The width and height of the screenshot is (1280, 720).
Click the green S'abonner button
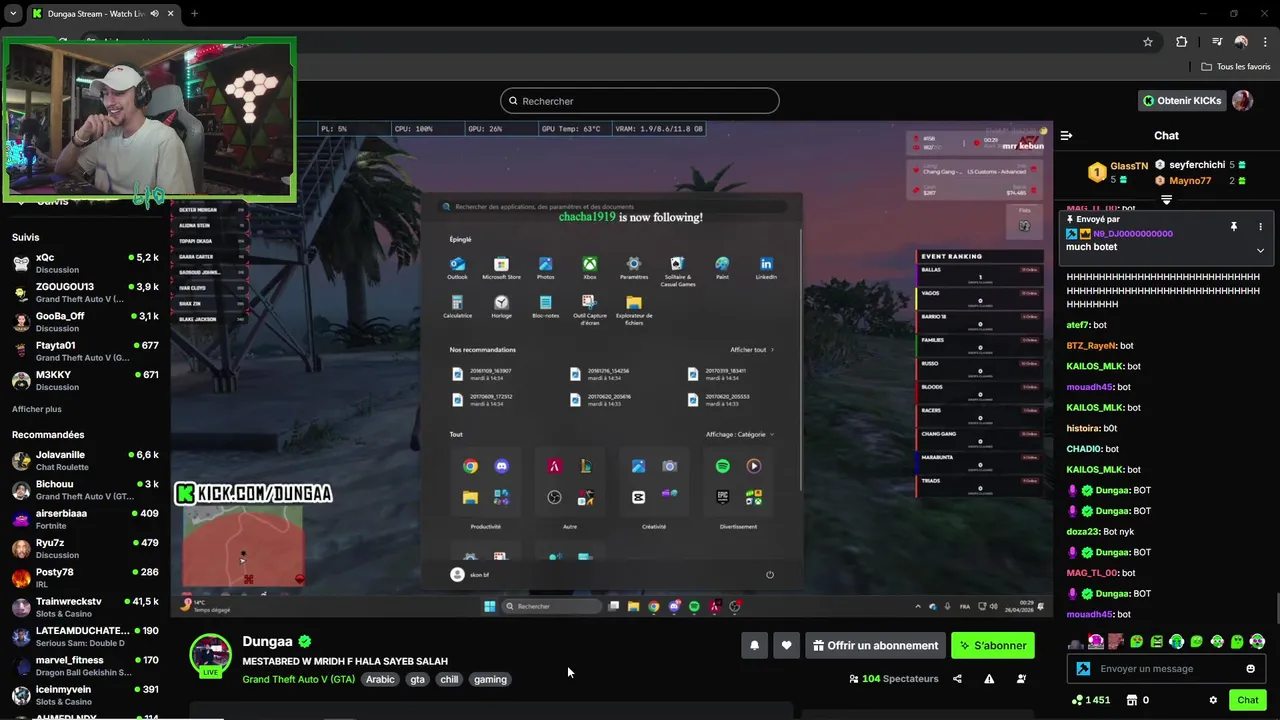pos(993,645)
